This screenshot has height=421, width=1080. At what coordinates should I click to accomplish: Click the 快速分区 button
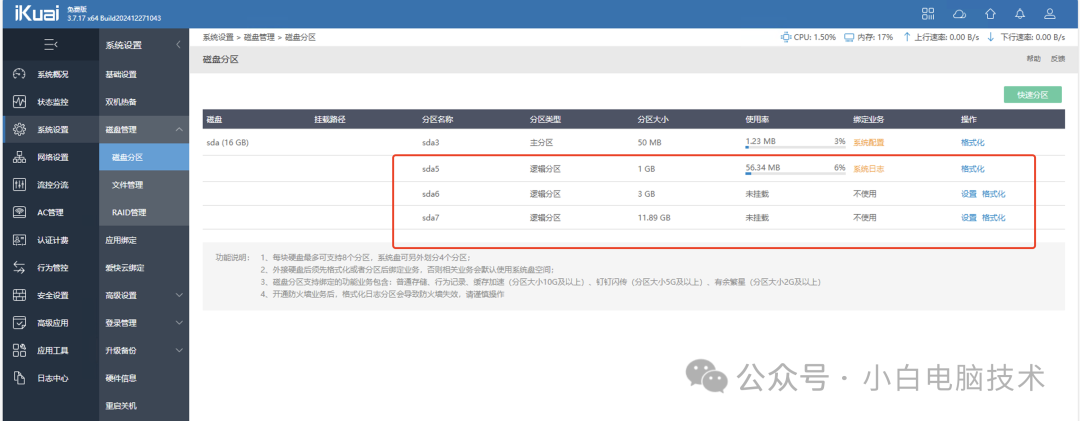click(1032, 95)
